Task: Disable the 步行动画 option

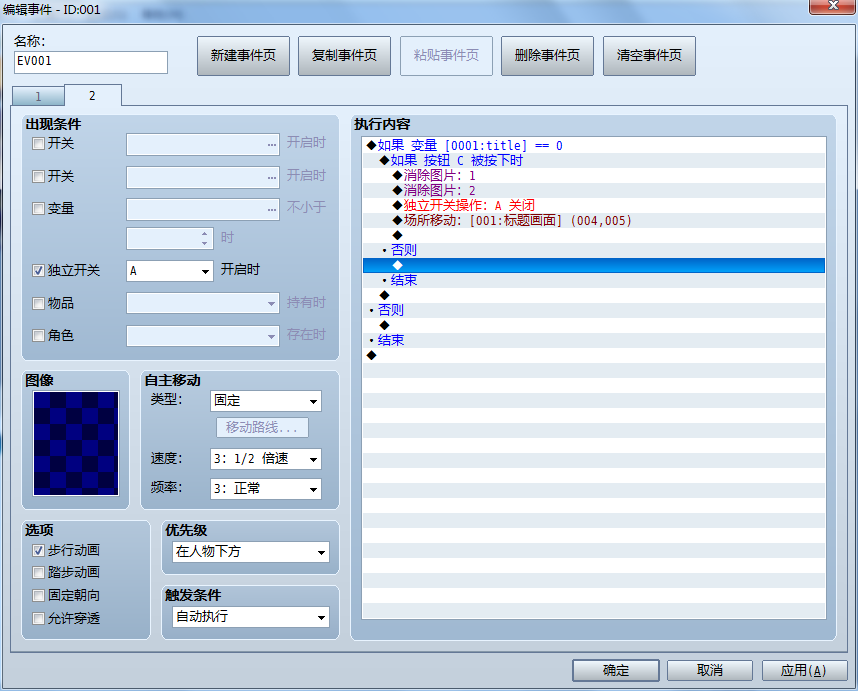Action: pos(38,550)
